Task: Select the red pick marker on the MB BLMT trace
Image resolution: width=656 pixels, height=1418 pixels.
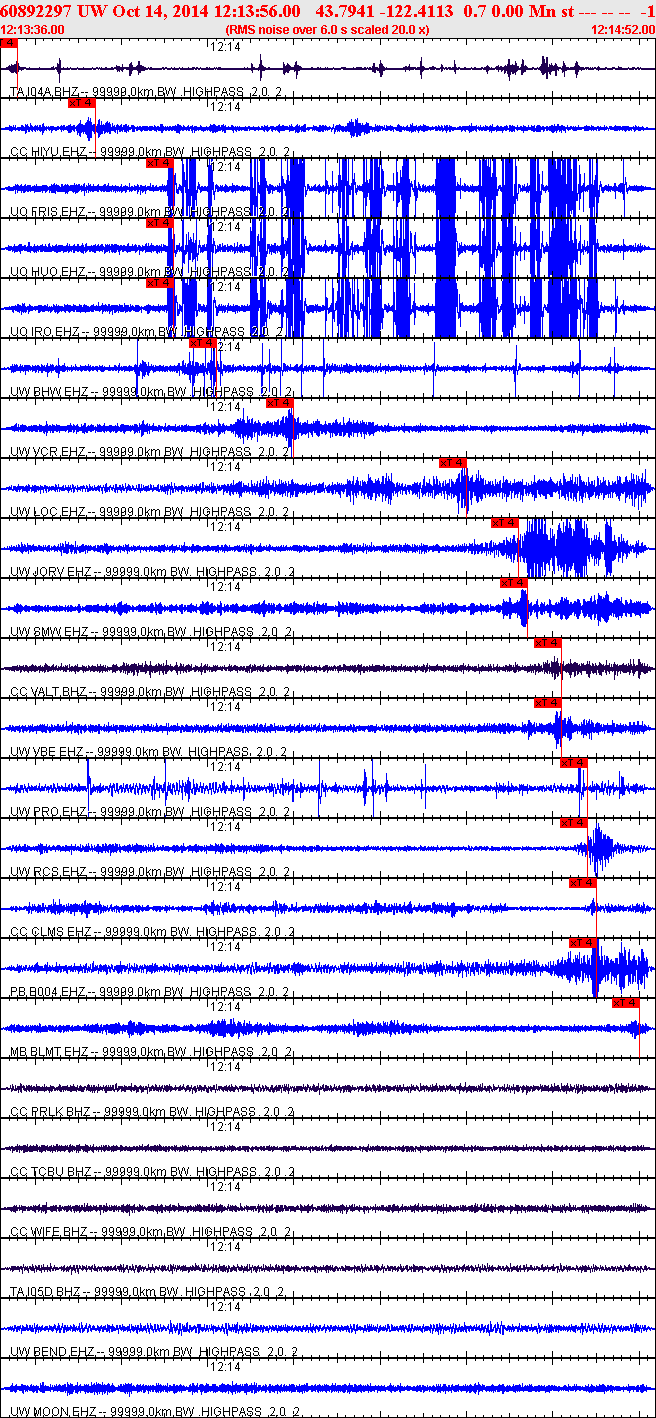Action: click(x=625, y=1002)
